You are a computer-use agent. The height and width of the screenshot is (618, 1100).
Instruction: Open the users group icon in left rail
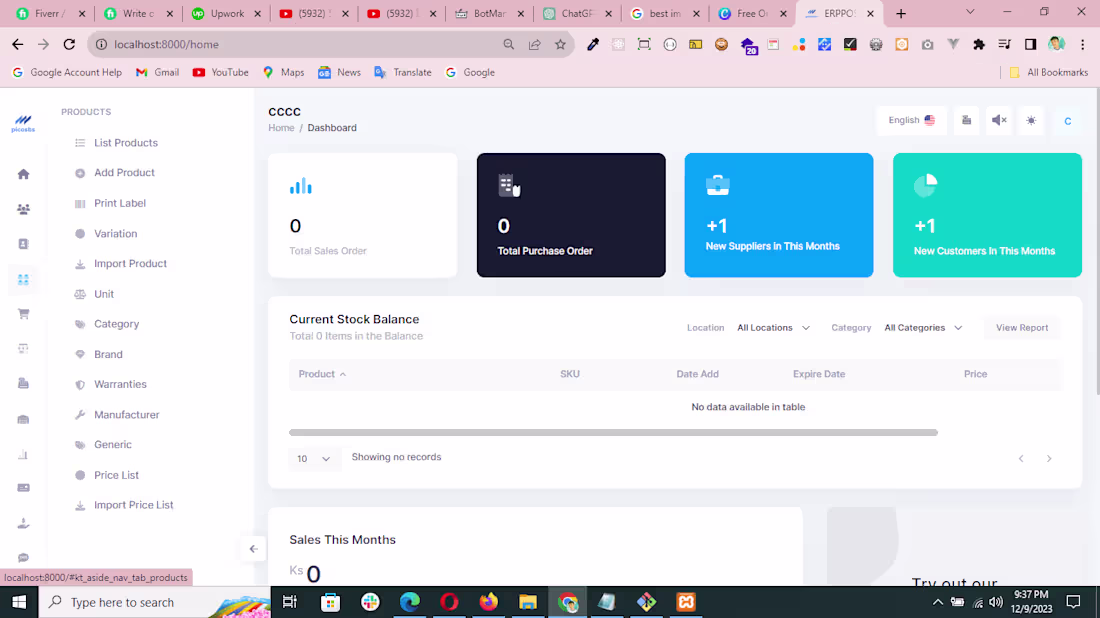click(x=23, y=209)
